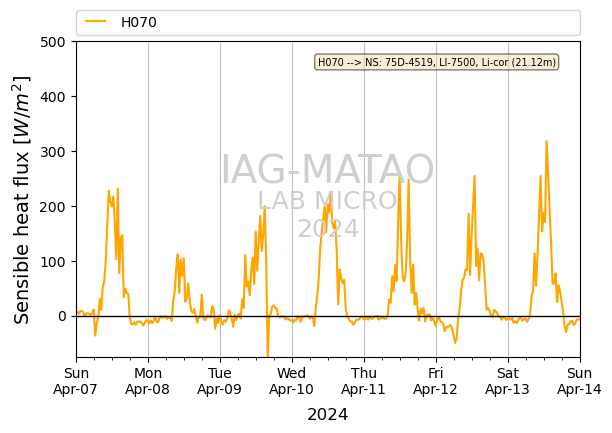
Task: Click the H070 sensor info annotation box
Action: [x=436, y=62]
